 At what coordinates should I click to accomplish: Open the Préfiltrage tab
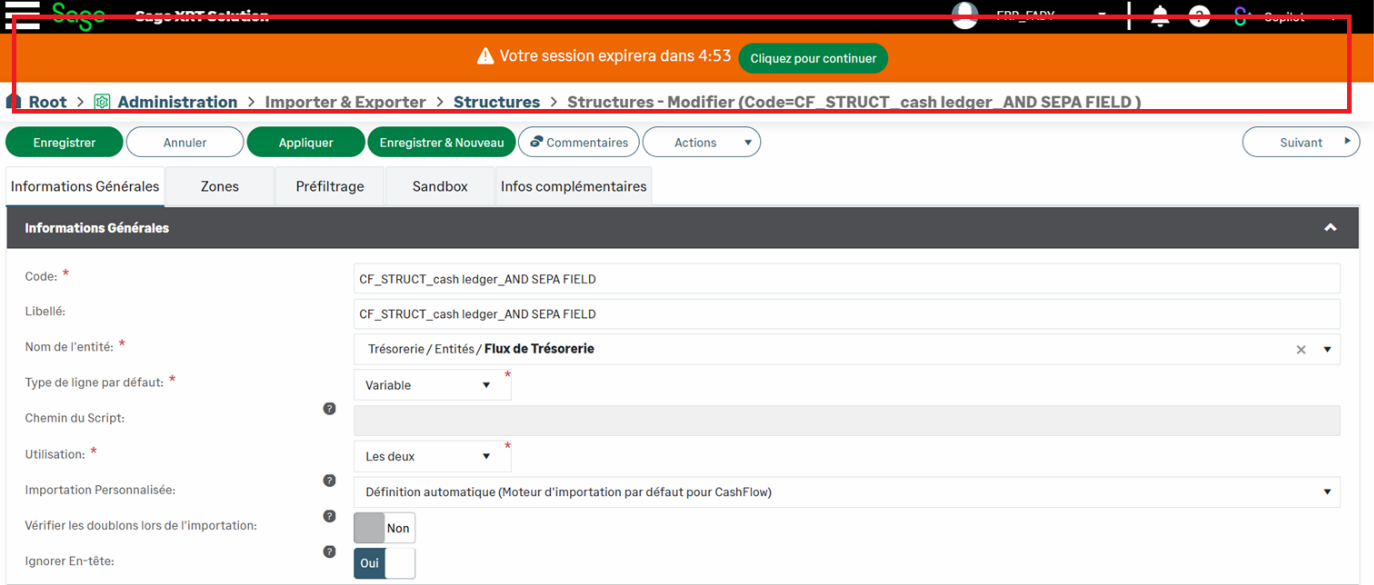click(x=329, y=186)
